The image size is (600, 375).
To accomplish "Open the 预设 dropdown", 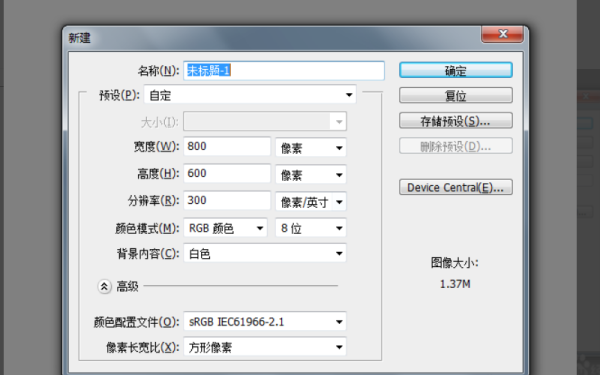I will [250, 95].
